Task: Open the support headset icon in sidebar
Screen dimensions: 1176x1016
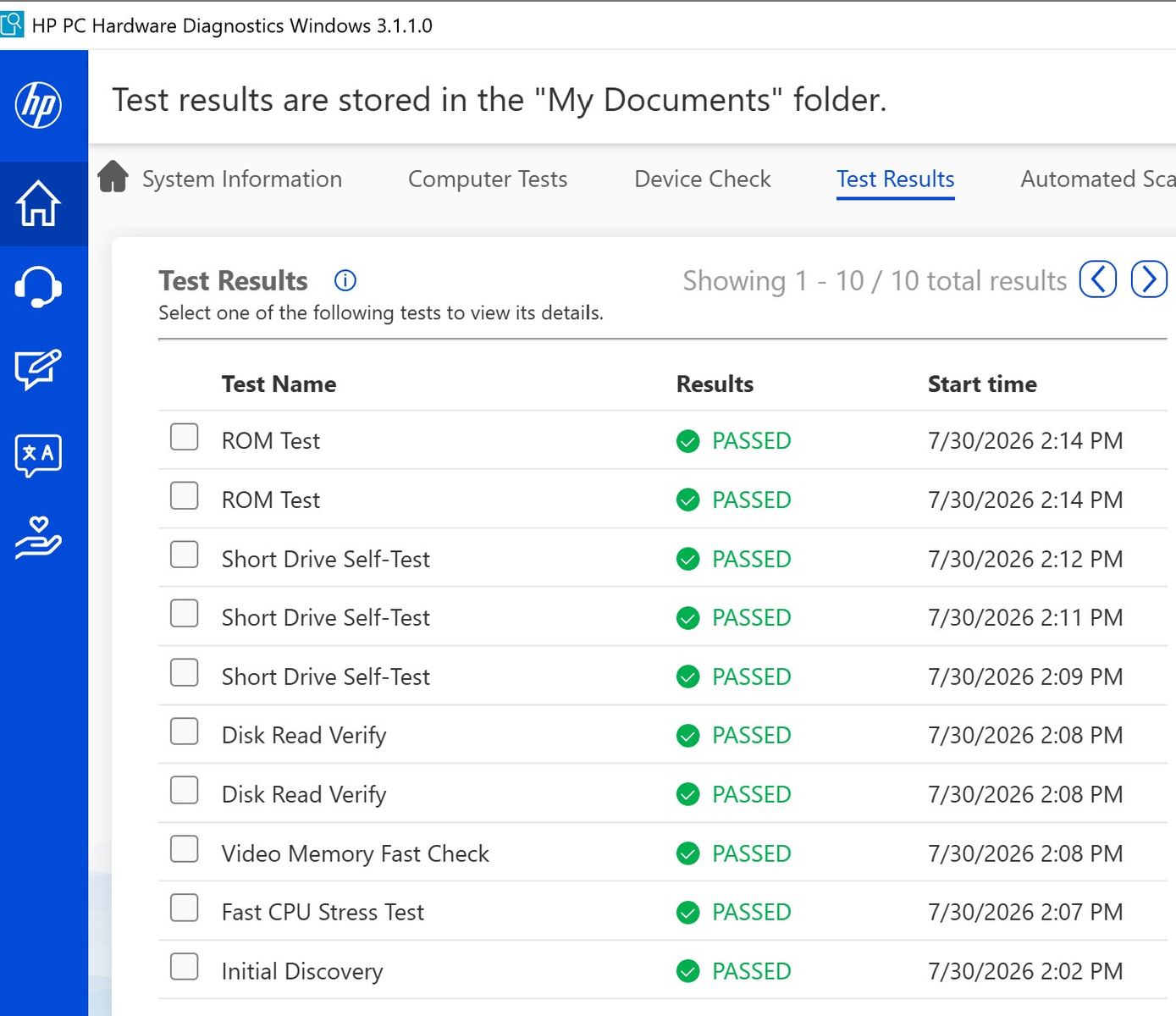Action: tap(38, 287)
